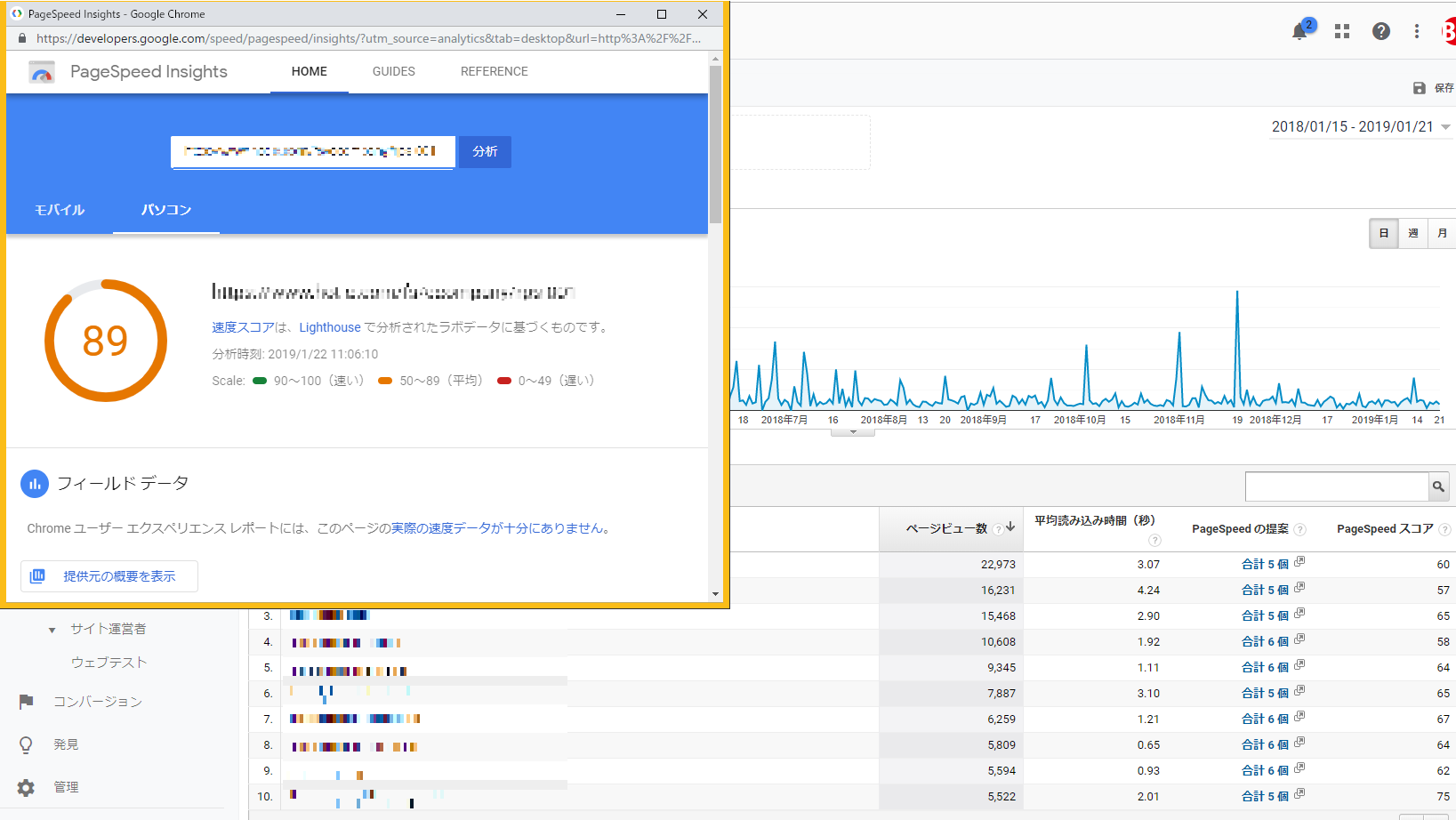Open the Google apps grid icon
Screen dimensions: 1456x820
pos(1342,32)
